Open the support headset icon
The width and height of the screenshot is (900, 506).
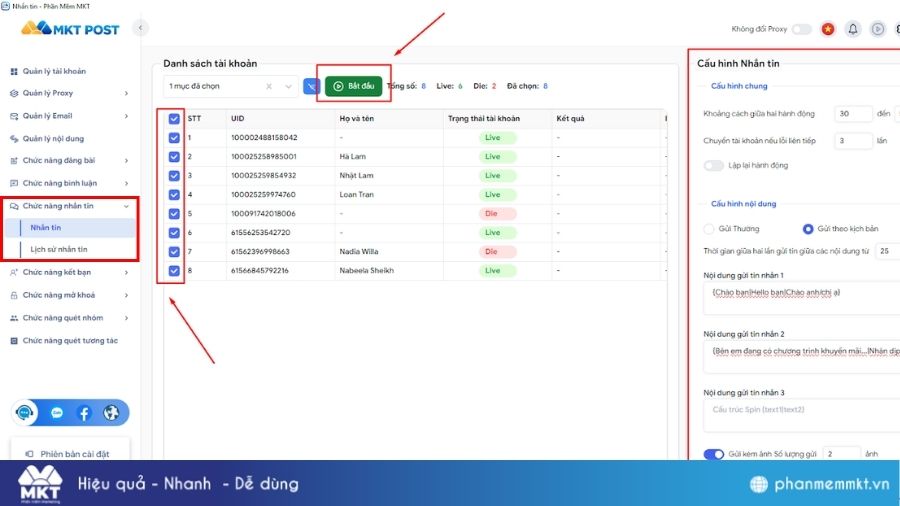(25, 412)
